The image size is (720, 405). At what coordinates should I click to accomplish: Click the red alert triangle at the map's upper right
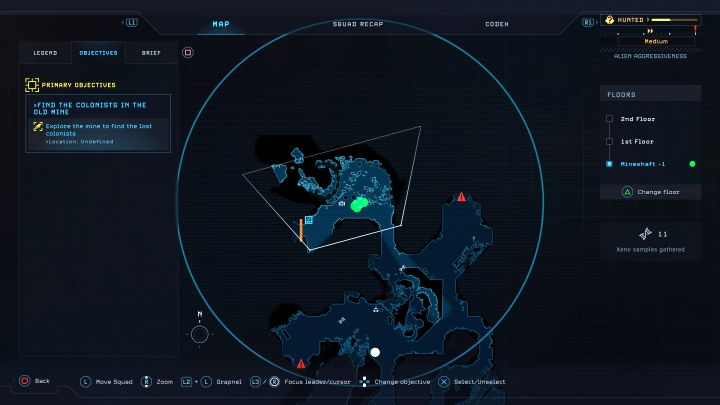point(461,198)
